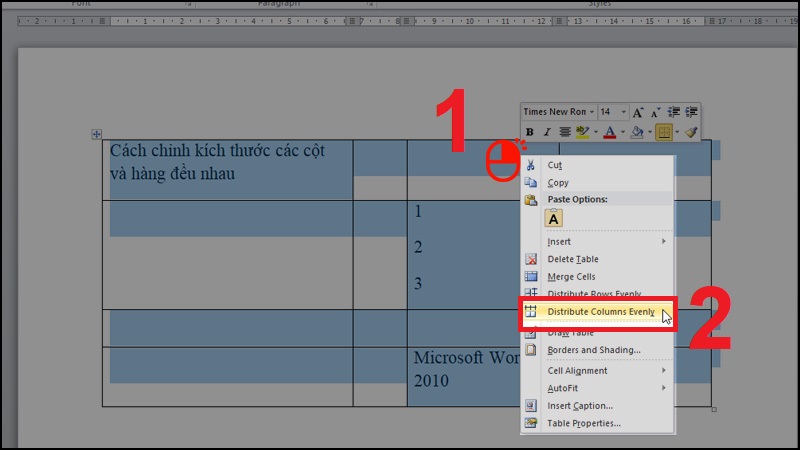
Task: Open highlight color dropdown arrow
Action: click(x=595, y=132)
